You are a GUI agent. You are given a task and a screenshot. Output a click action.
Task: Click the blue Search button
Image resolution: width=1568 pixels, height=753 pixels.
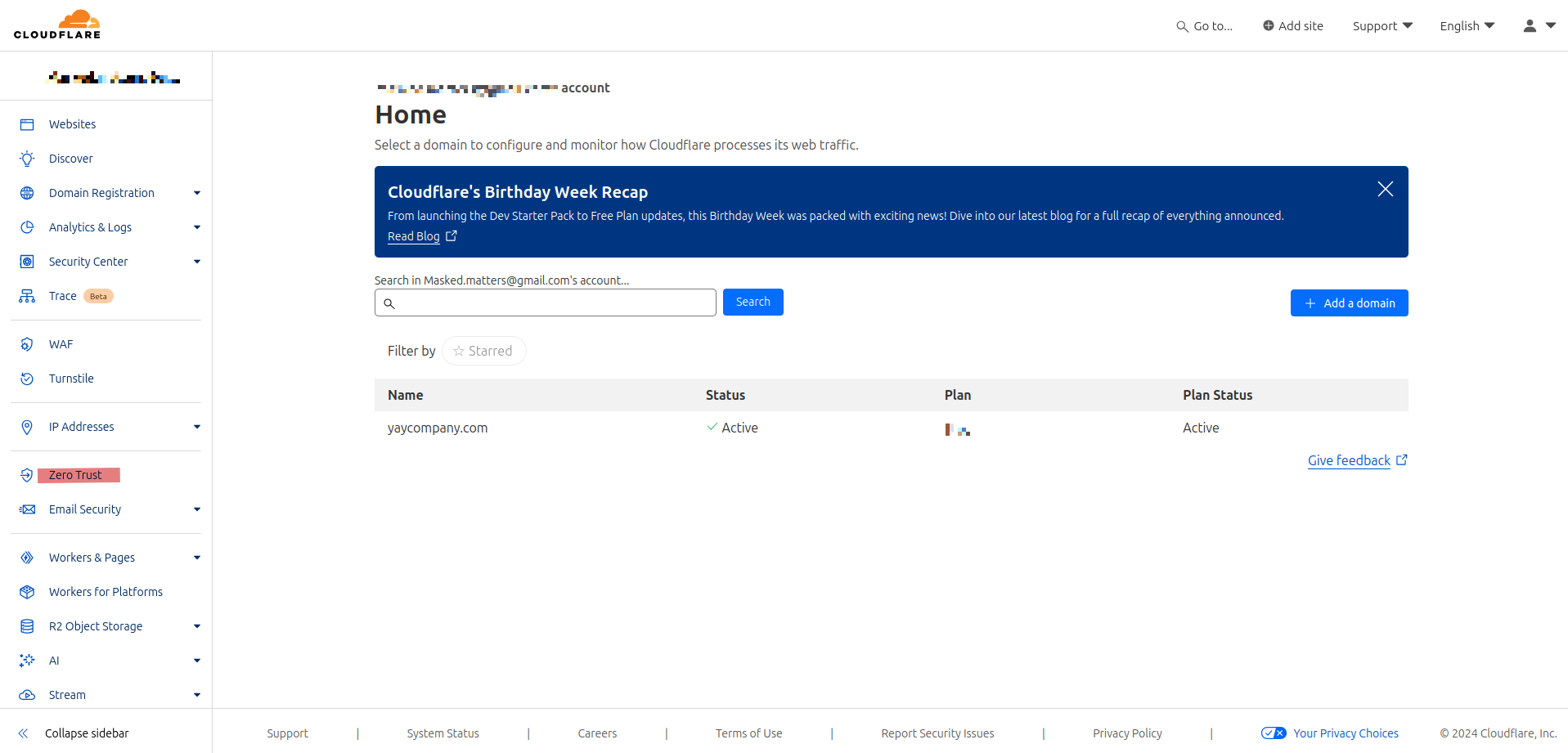pyautogui.click(x=753, y=302)
